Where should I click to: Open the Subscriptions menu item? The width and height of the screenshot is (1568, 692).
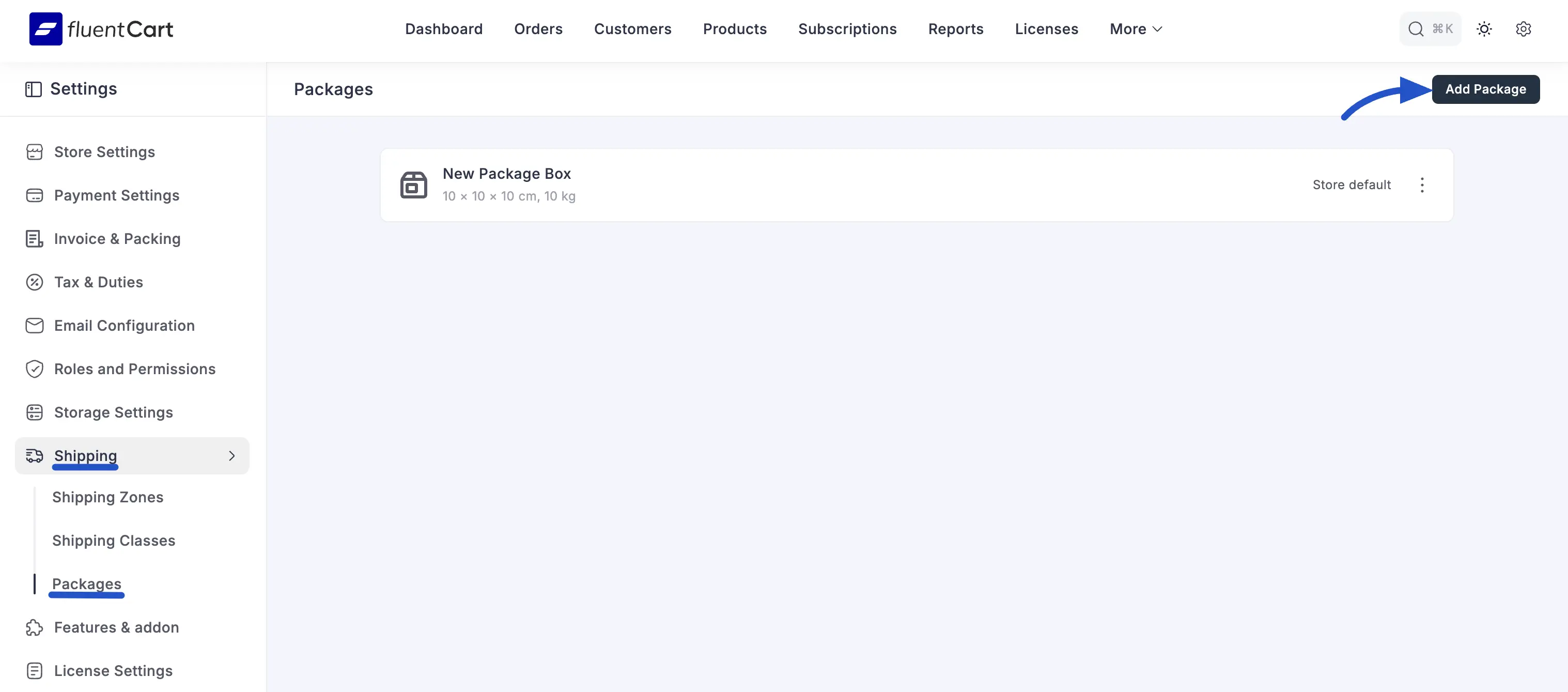(847, 28)
